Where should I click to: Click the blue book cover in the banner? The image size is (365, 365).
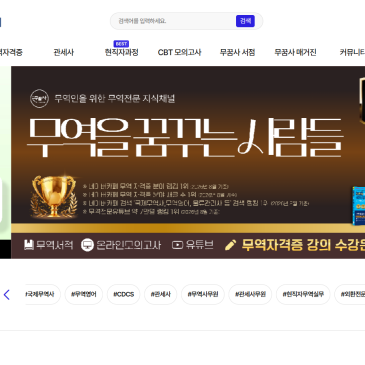pos(359,205)
